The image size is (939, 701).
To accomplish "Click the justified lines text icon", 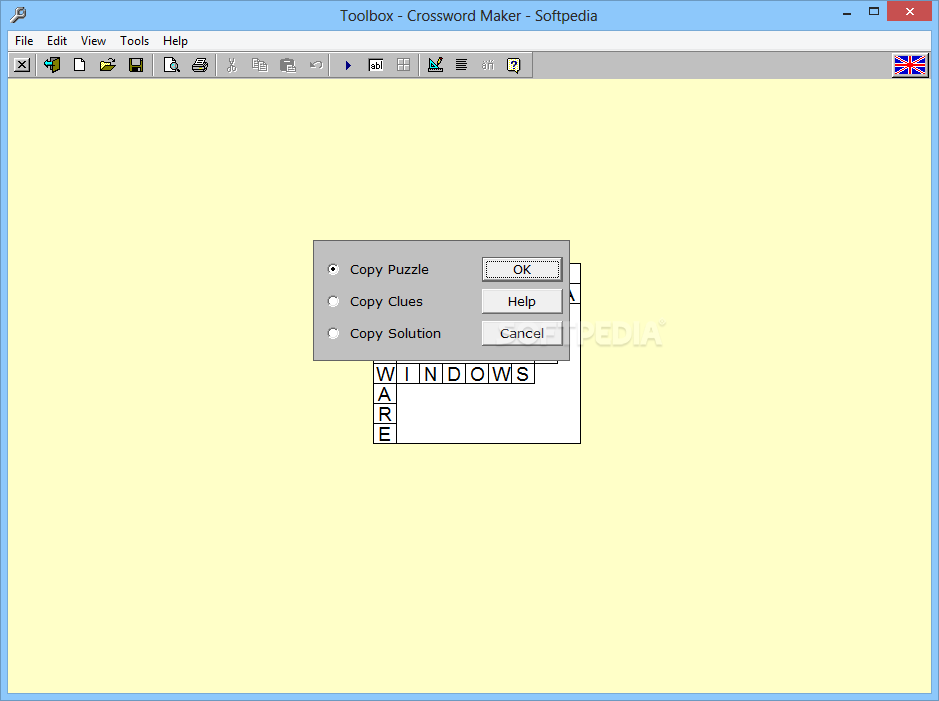I will click(461, 65).
